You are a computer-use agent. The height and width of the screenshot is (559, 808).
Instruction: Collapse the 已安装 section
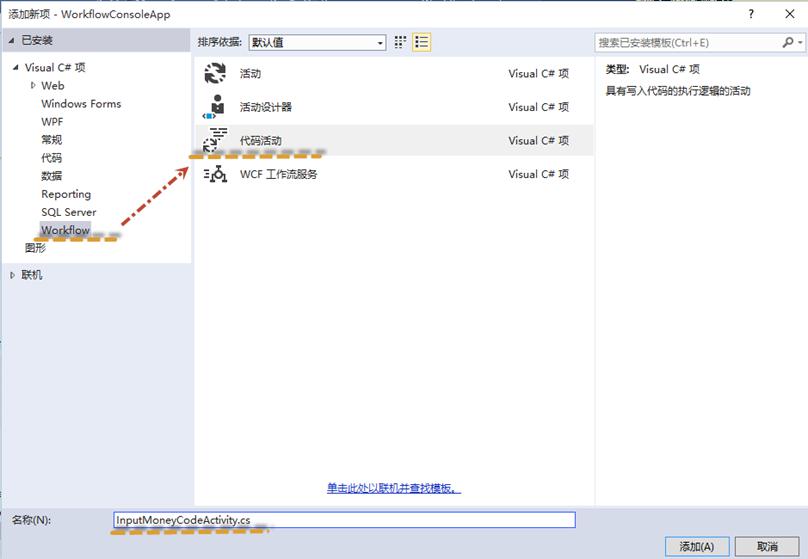click(11, 40)
